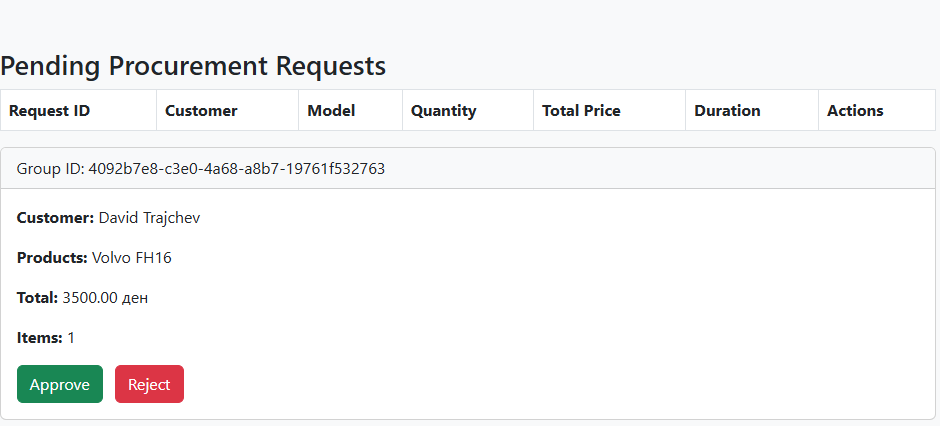Click the item count value 1
The image size is (940, 426).
click(71, 338)
